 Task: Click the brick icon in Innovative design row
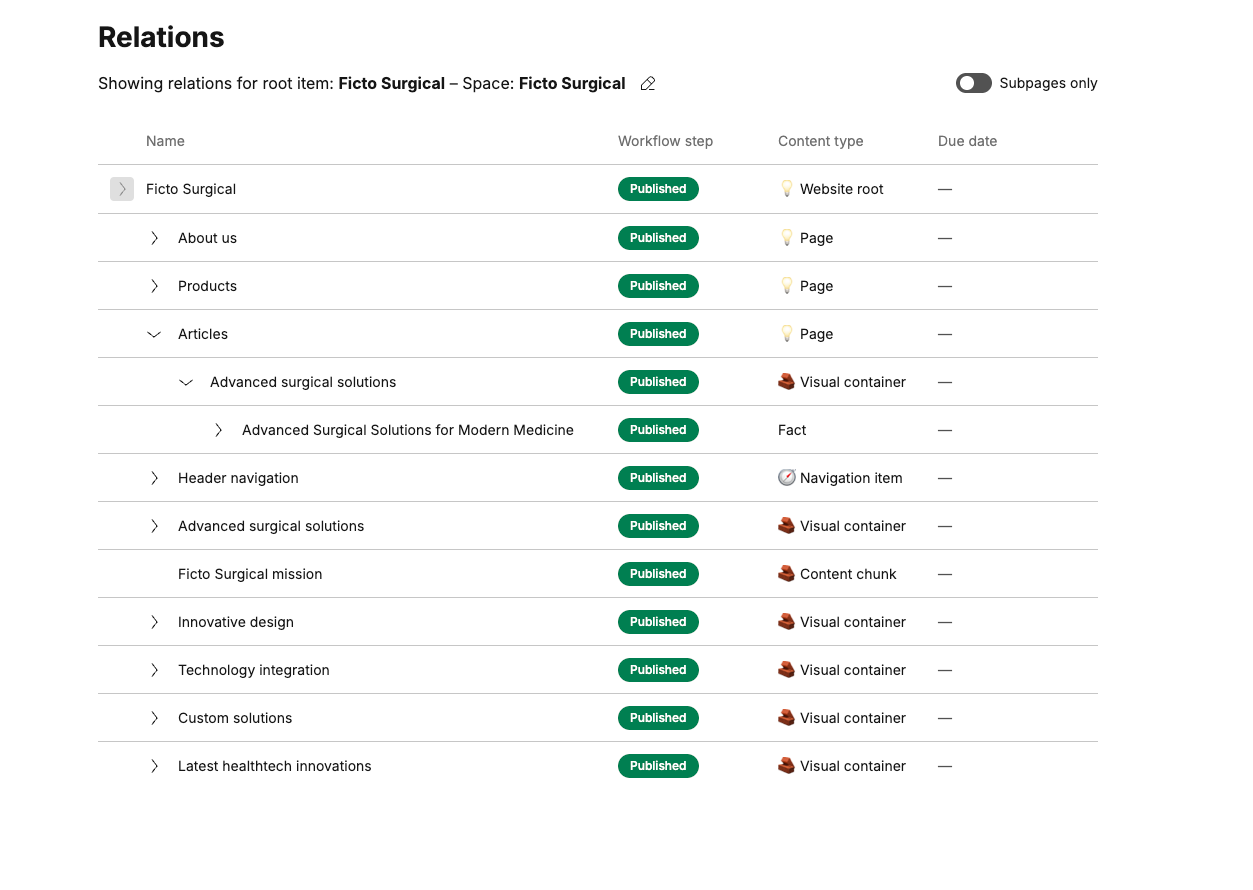787,622
